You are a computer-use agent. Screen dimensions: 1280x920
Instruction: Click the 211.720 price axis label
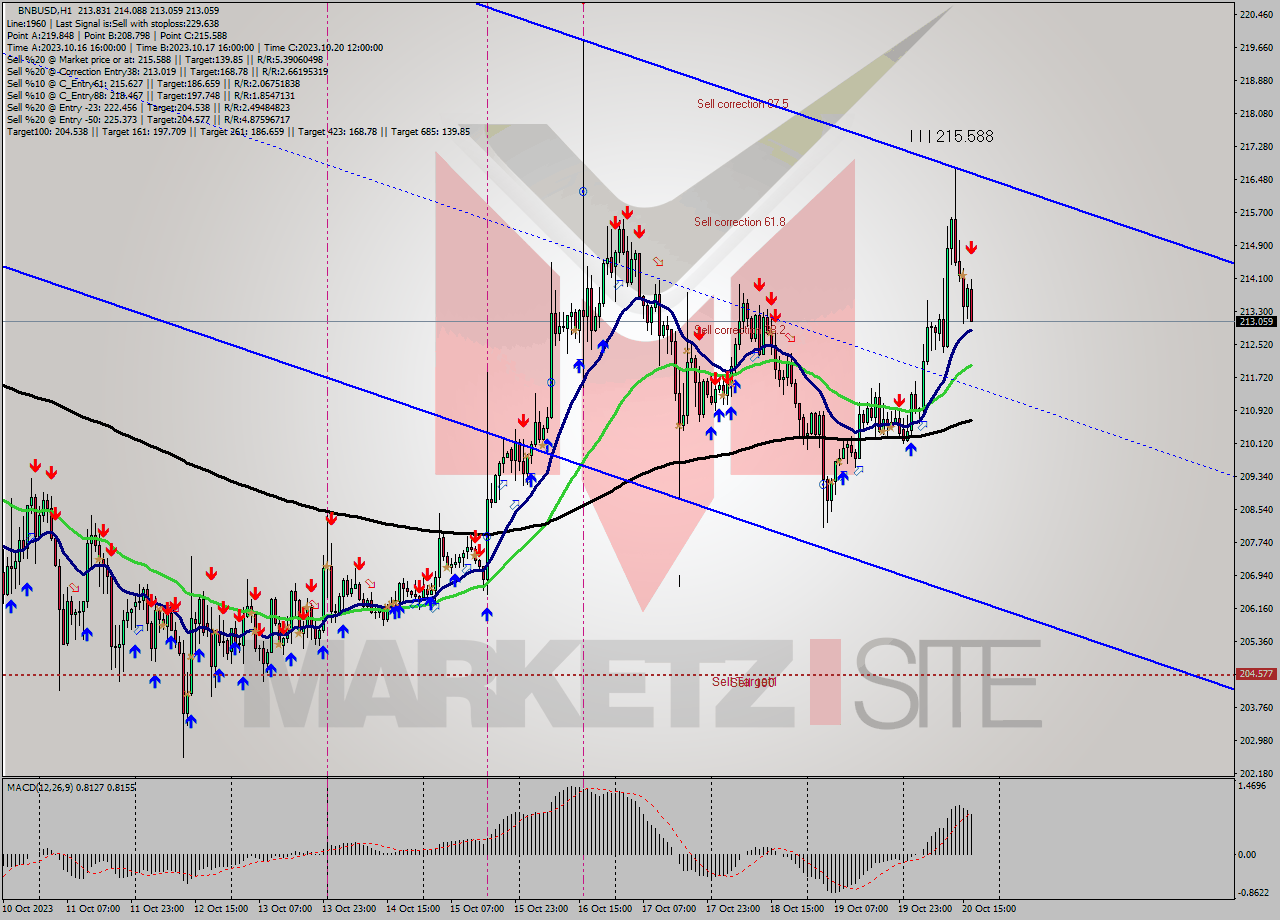pos(1256,378)
